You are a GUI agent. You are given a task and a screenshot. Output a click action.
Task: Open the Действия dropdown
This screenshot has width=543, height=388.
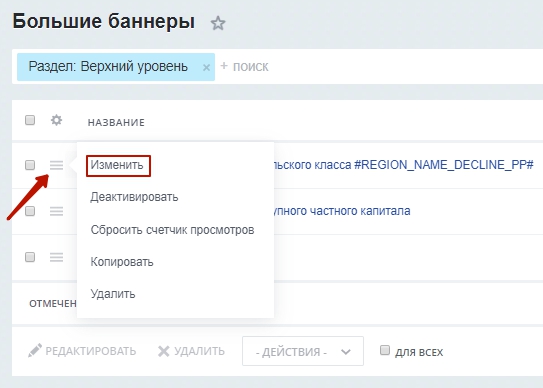303,351
